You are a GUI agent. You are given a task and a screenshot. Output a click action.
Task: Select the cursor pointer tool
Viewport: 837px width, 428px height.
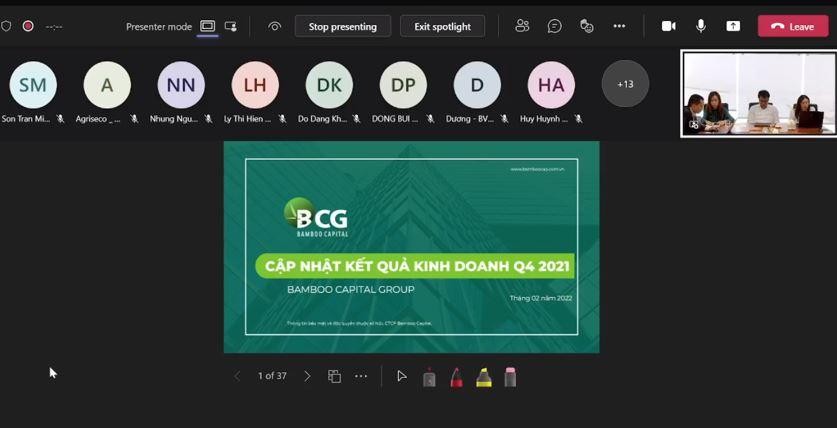(401, 376)
